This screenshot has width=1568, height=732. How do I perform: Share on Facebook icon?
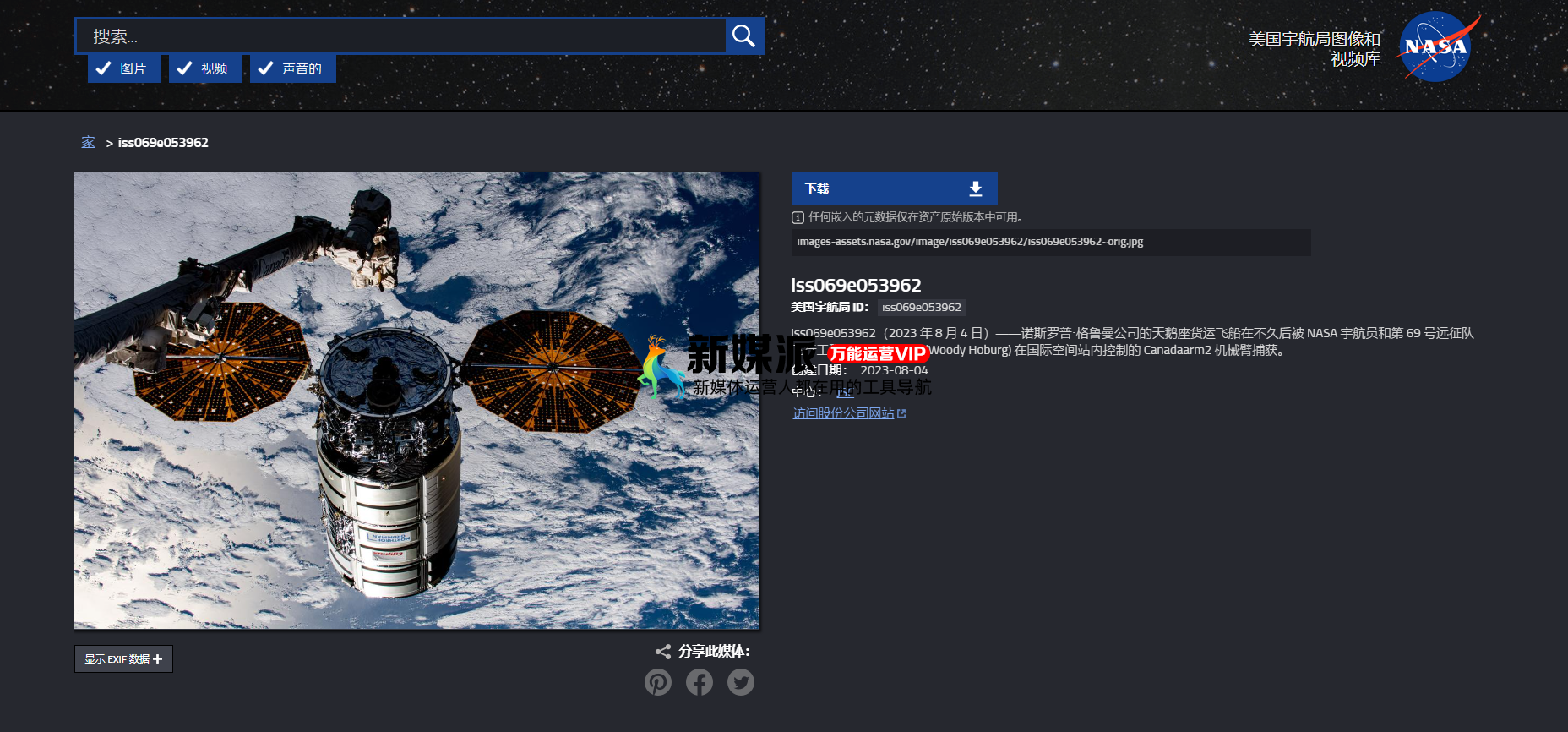point(700,682)
